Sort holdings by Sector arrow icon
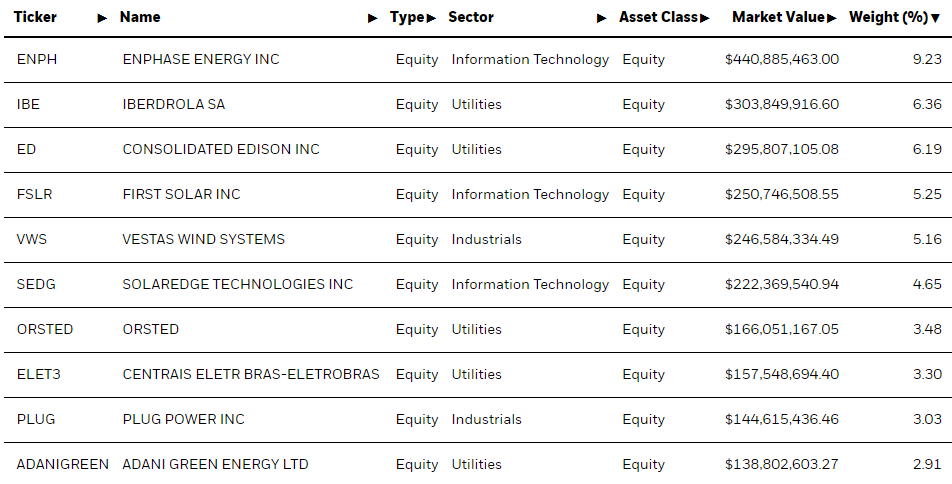Viewport: 952px width, 484px height. (x=602, y=18)
